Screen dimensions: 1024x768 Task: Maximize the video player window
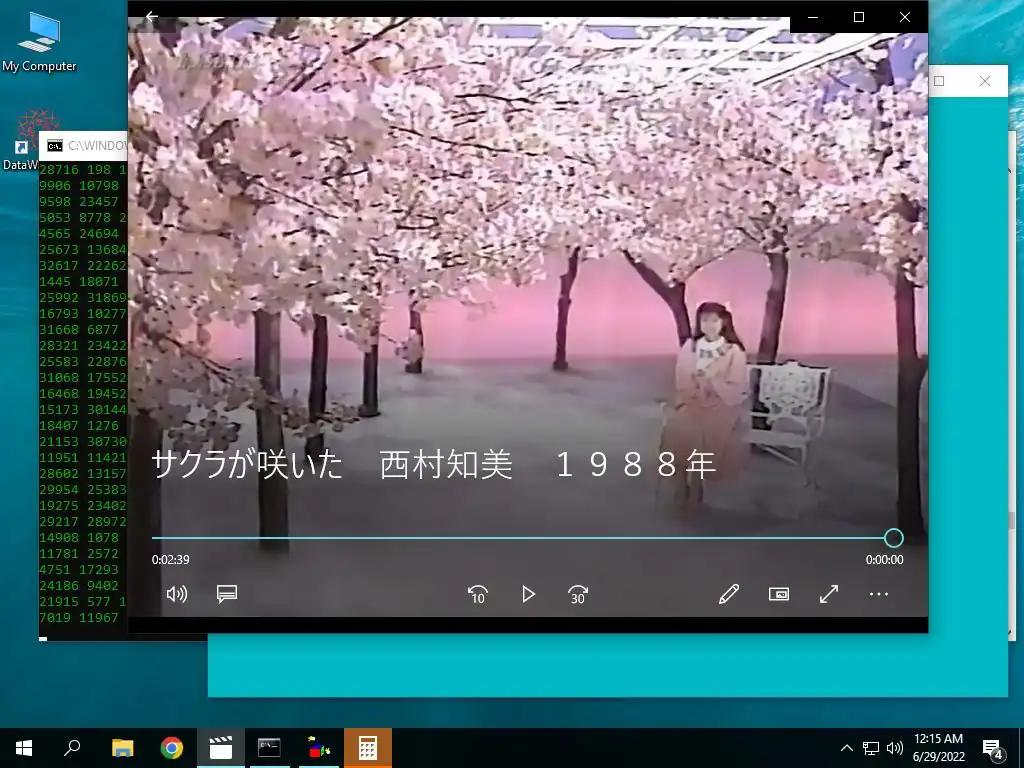click(859, 17)
